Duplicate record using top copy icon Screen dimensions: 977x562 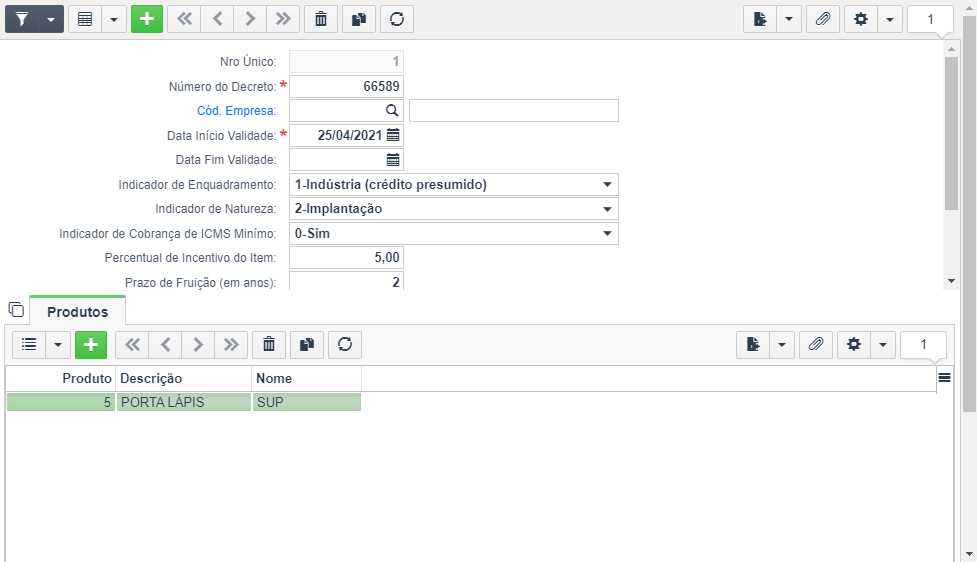359,19
